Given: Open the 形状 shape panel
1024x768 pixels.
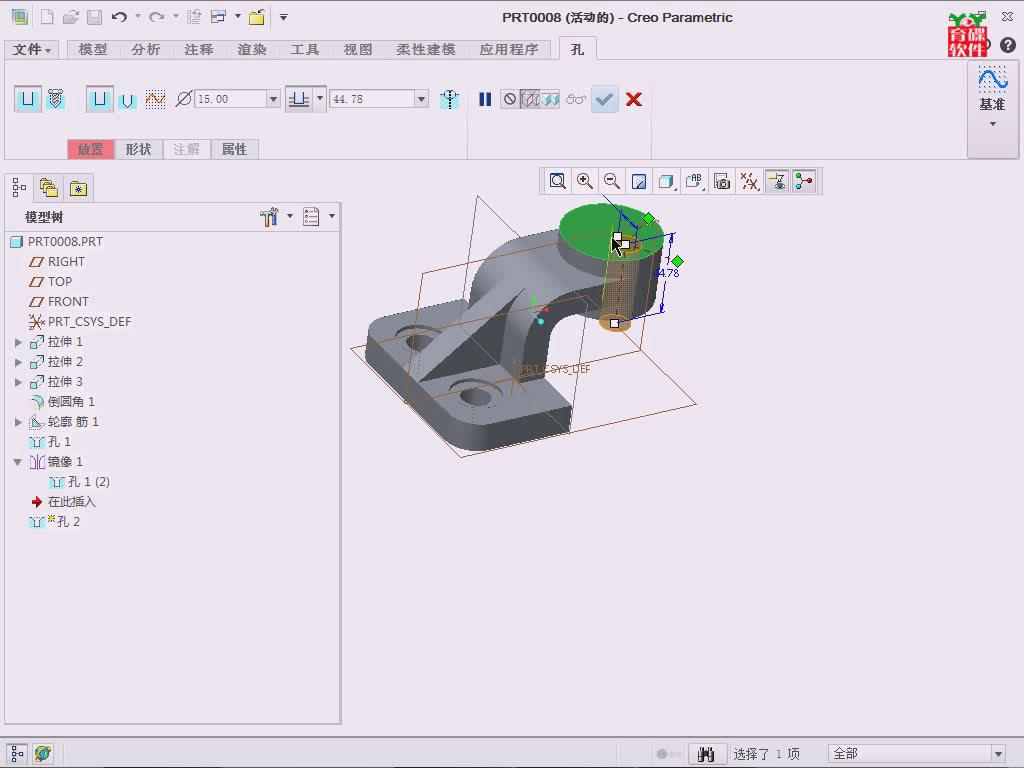Looking at the screenshot, I should point(138,150).
